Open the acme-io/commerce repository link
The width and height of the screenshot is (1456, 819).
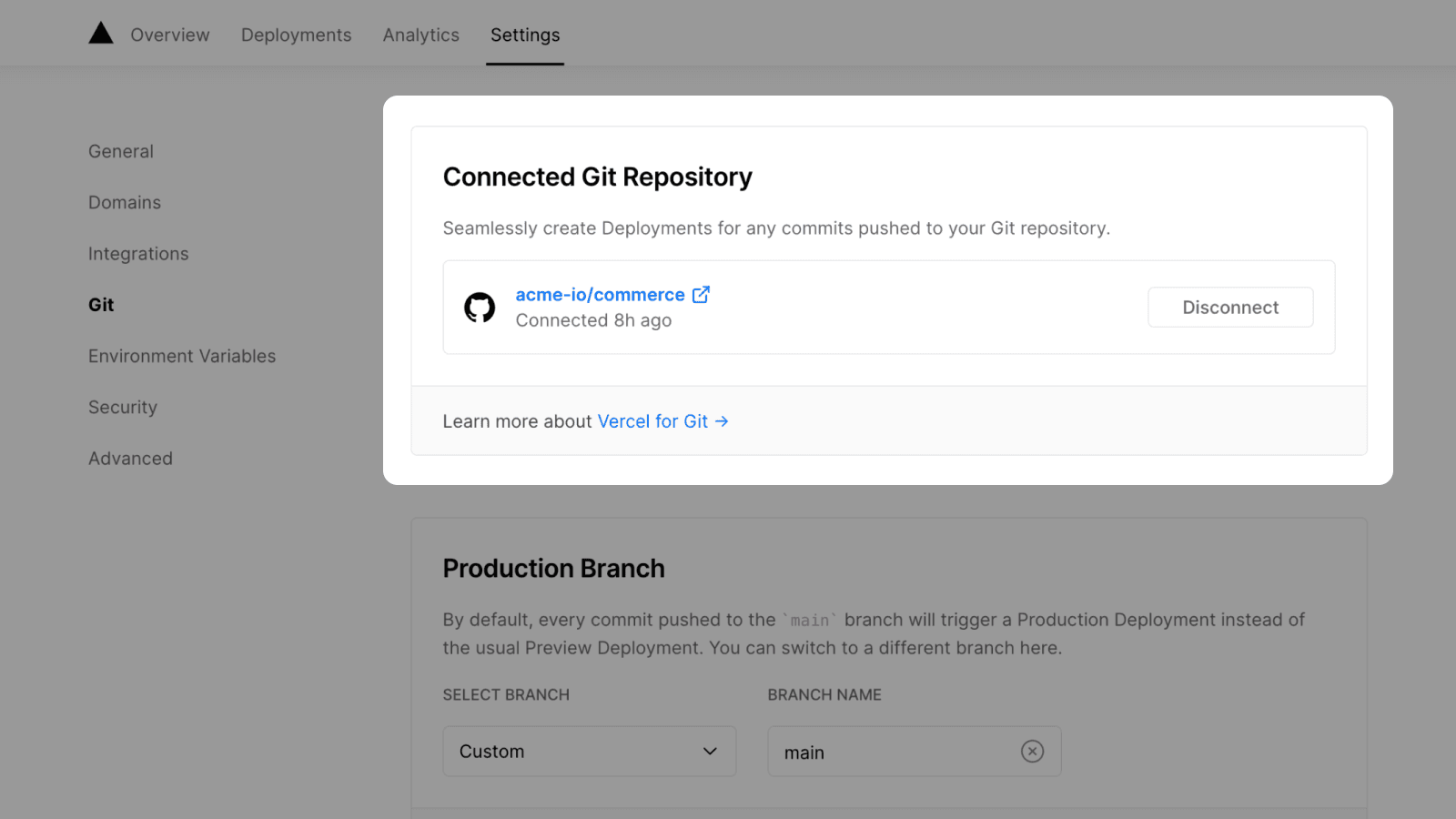(x=600, y=295)
